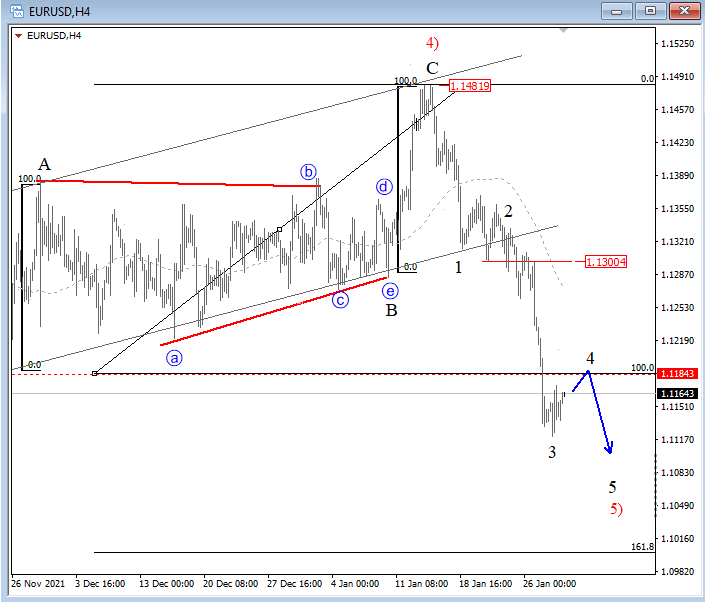The image size is (705, 602).
Task: Close the EURUSD,H4 chart window
Action: click(x=684, y=11)
